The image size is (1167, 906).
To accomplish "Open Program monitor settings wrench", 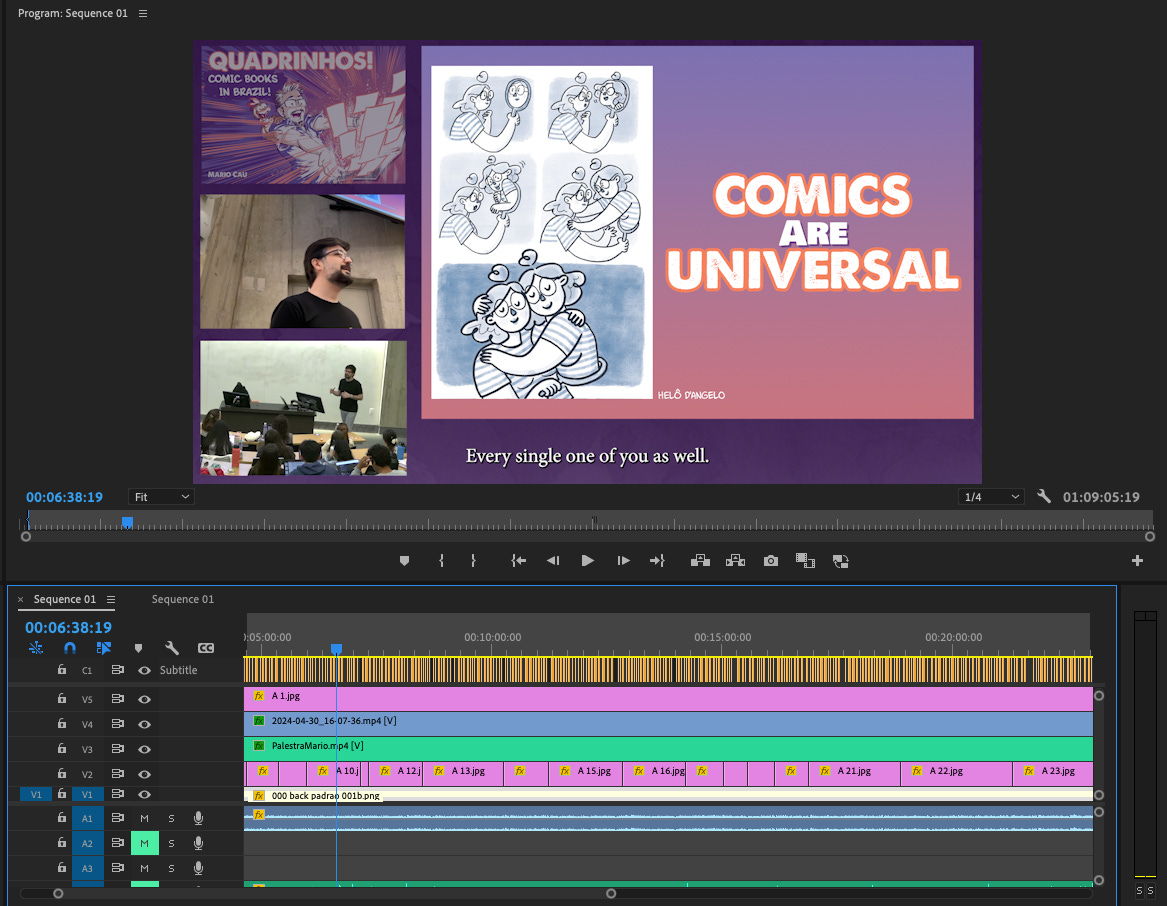I will 1043,497.
